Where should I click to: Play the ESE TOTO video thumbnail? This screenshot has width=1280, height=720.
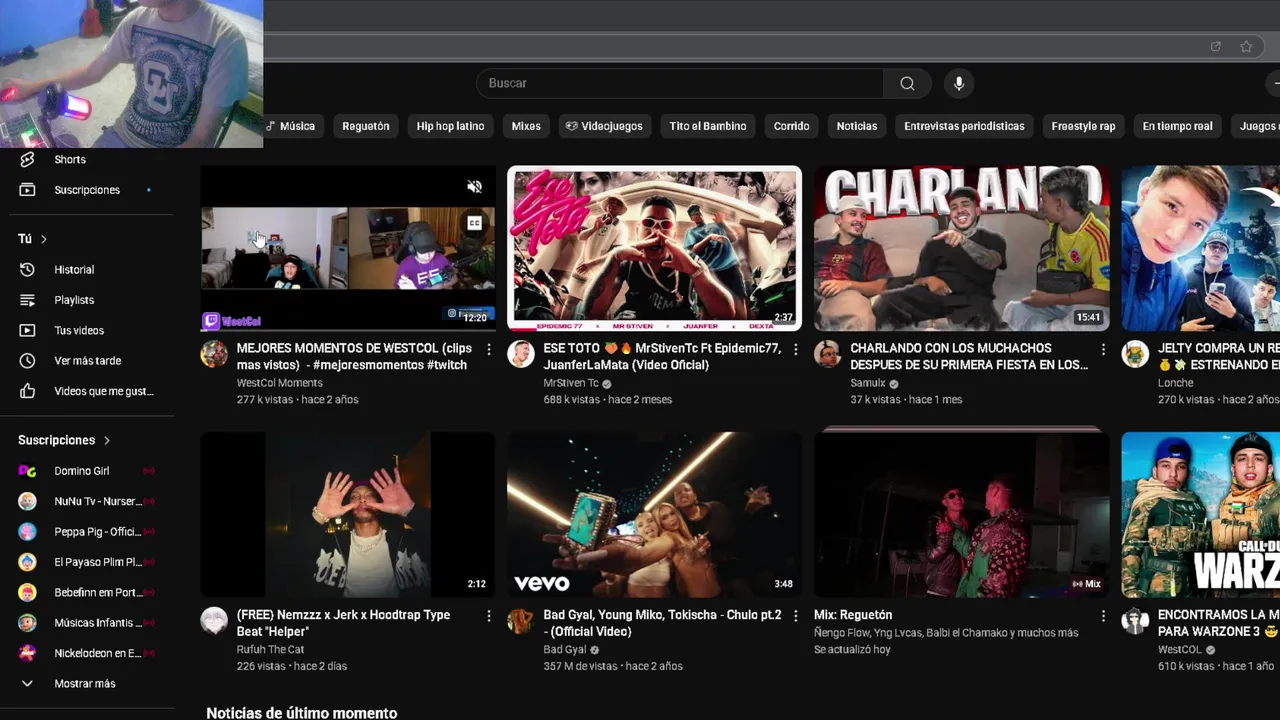[x=654, y=248]
